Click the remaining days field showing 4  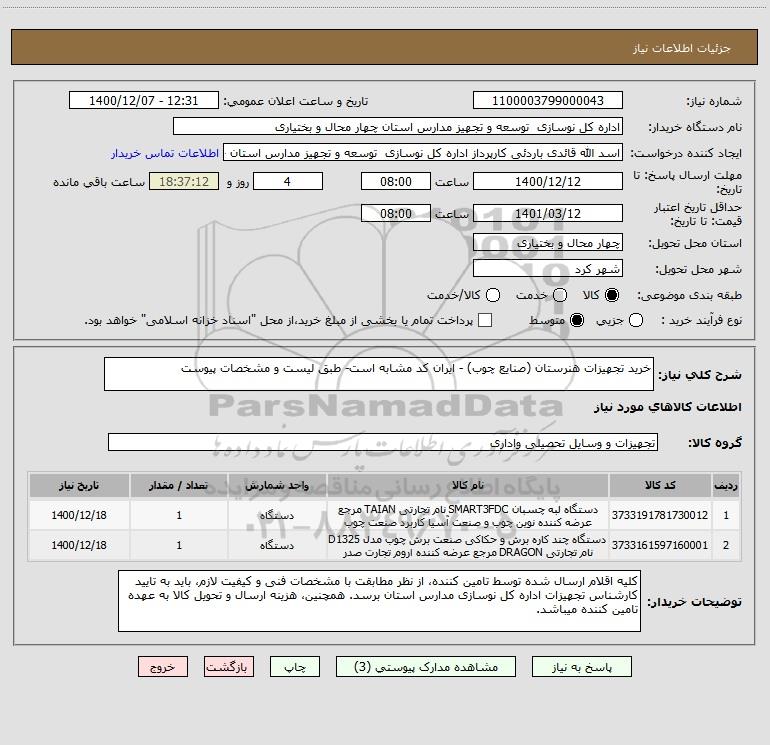(x=288, y=181)
